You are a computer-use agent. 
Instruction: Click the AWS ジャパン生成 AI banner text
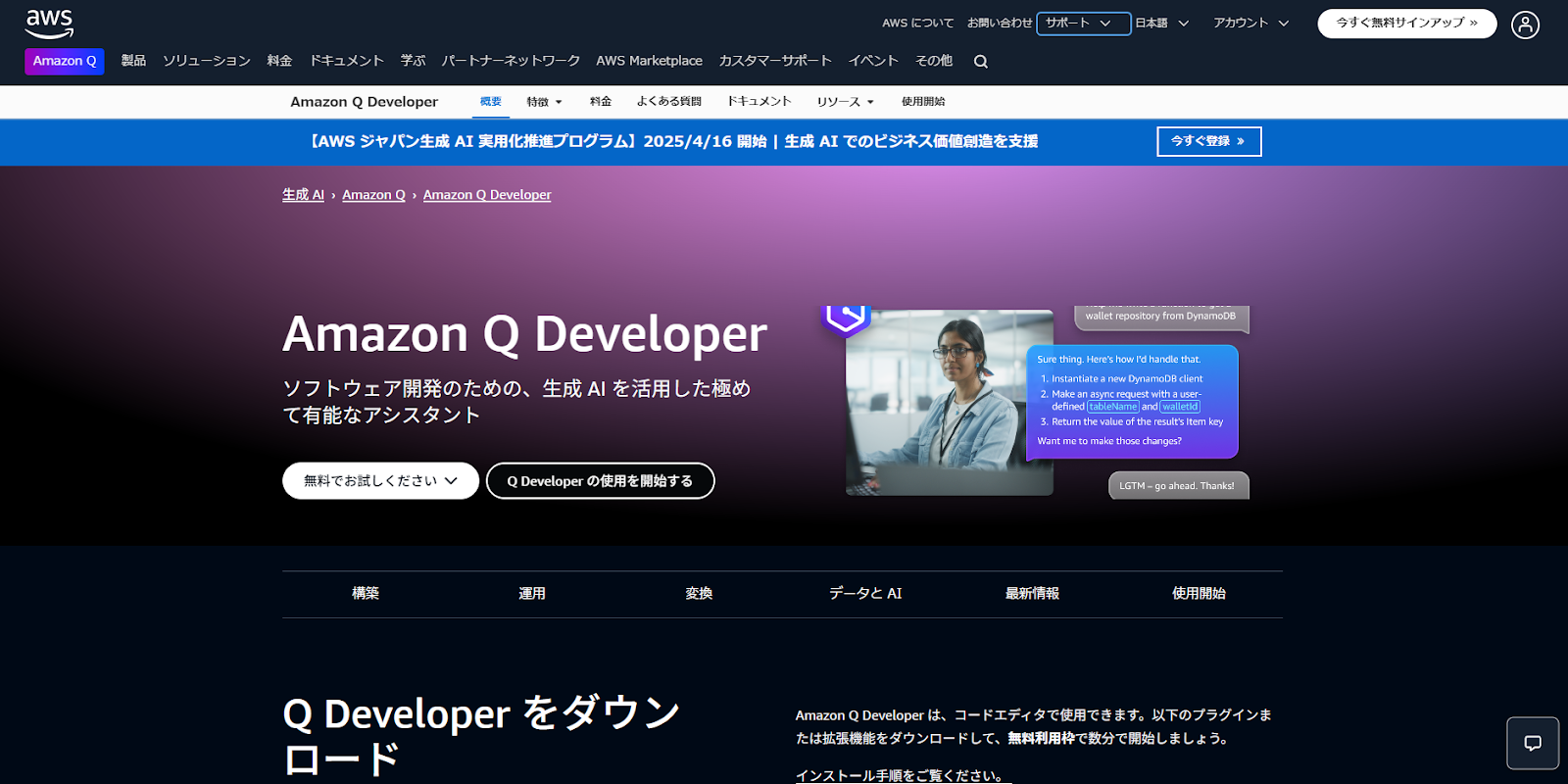(x=674, y=141)
